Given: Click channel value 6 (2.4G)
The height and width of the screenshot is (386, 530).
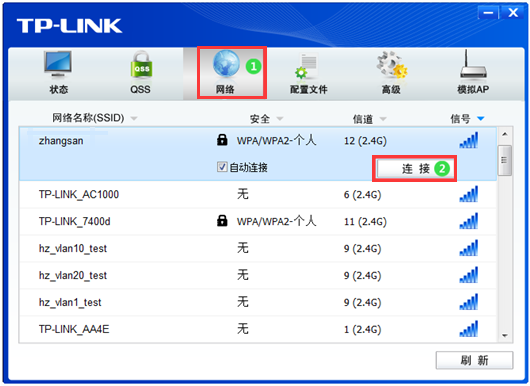Looking at the screenshot, I should click(362, 195).
